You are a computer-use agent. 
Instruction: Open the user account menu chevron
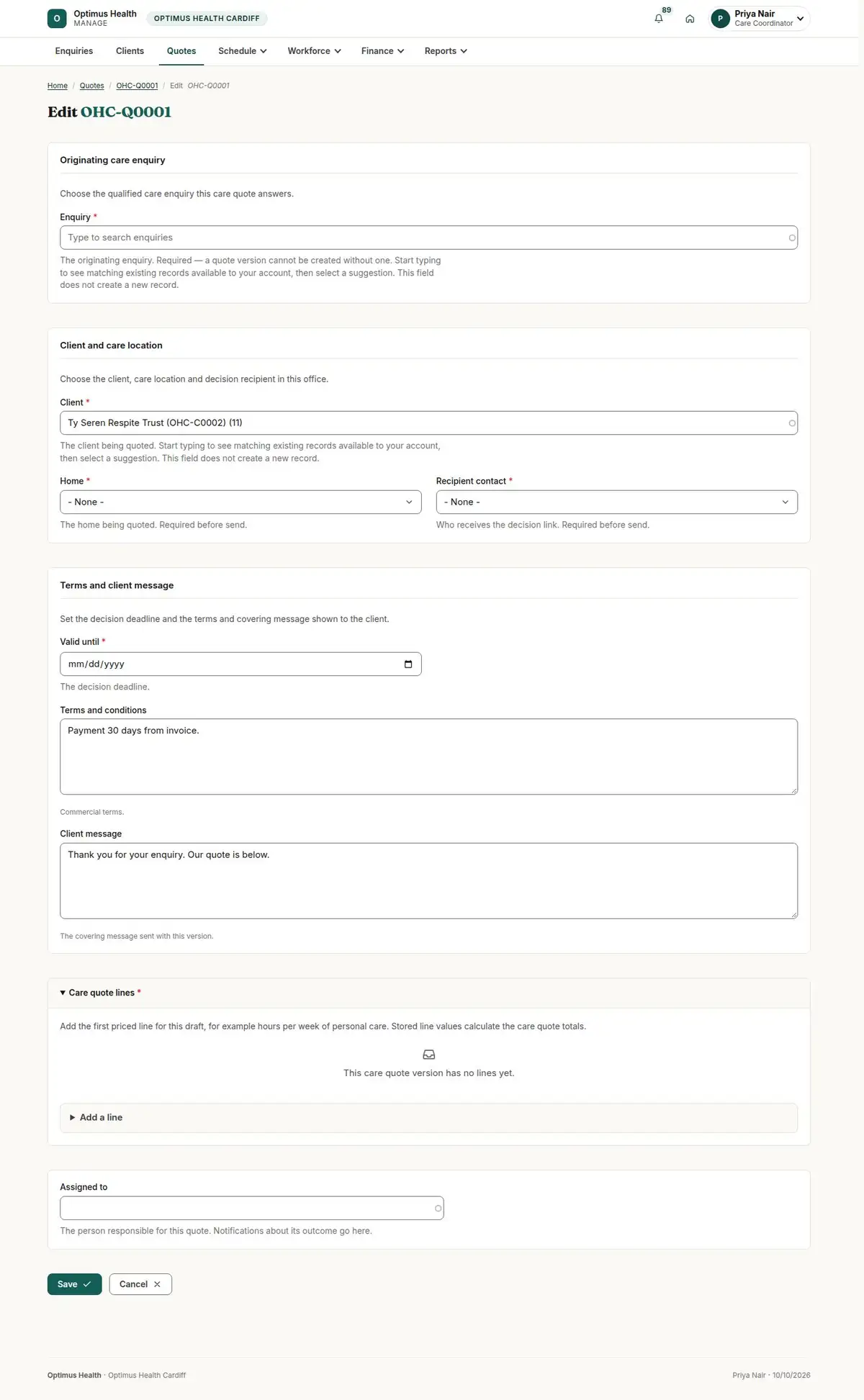tap(800, 19)
